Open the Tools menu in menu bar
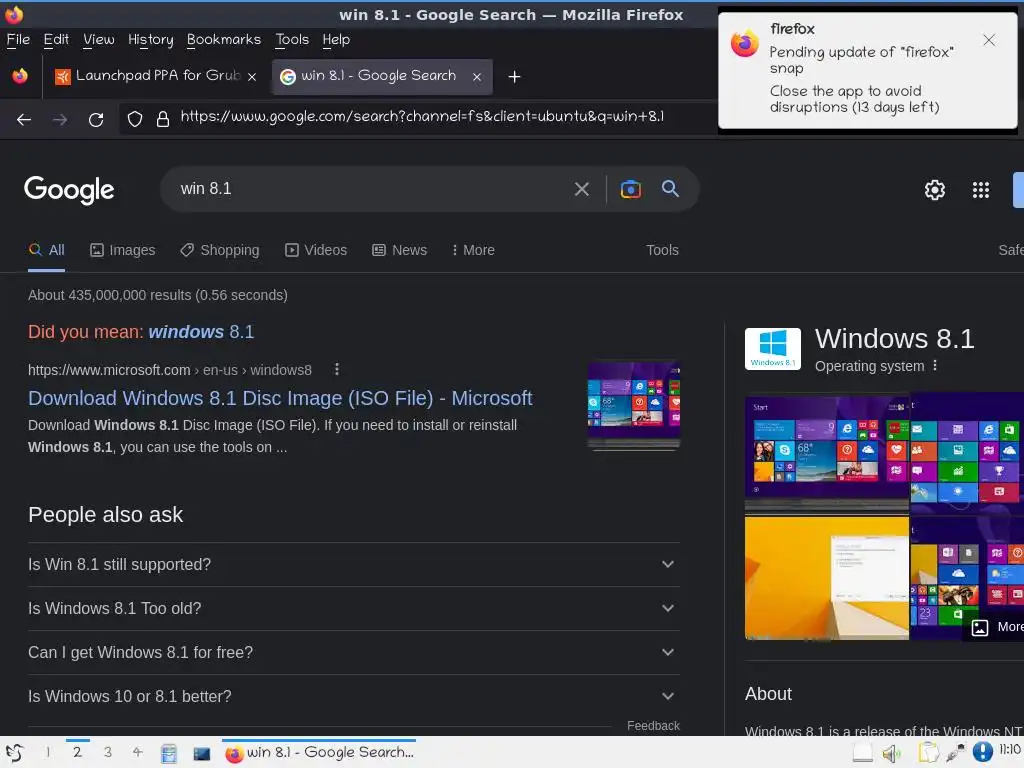The height and width of the screenshot is (768, 1024). pyautogui.click(x=292, y=40)
